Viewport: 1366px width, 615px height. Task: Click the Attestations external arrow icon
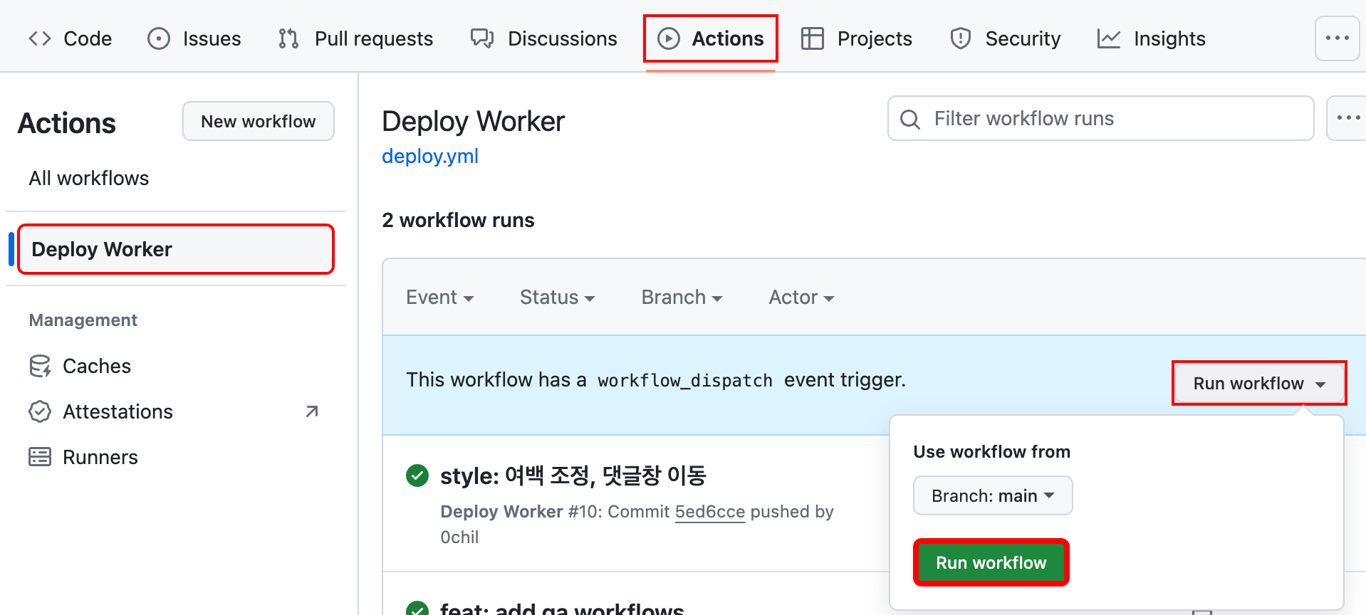click(x=312, y=411)
